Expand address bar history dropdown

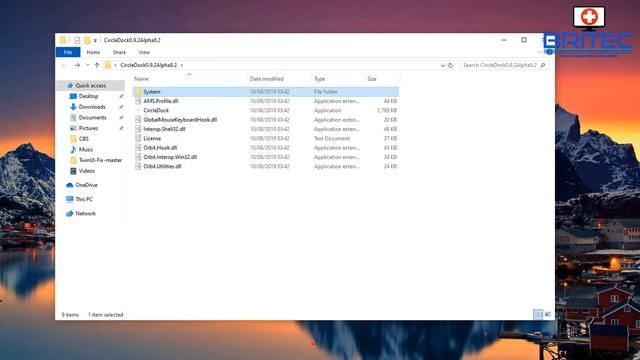[442, 65]
